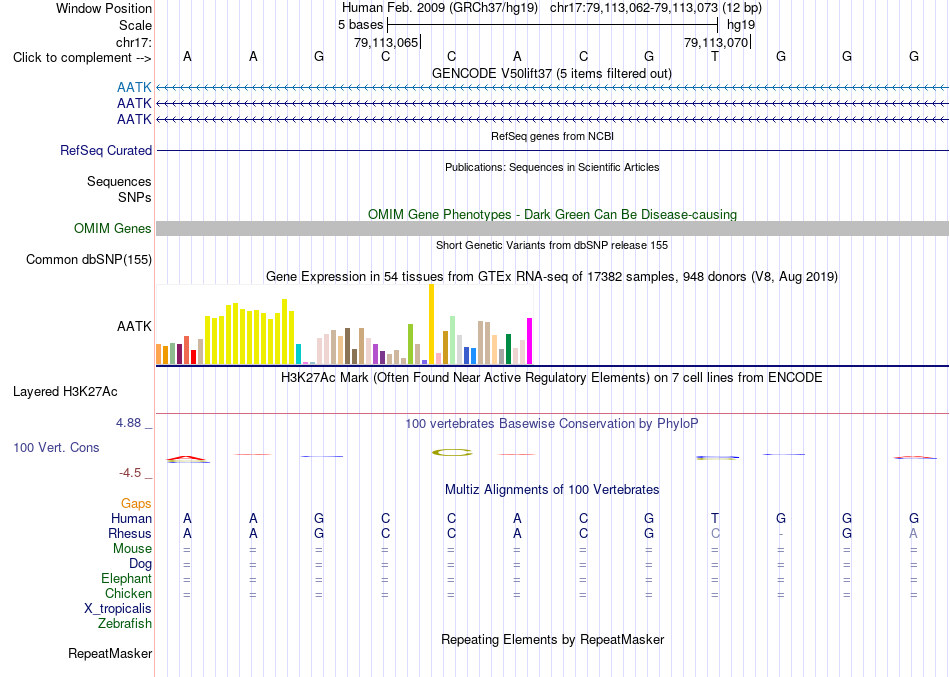
Task: Click the magenta bar in GTEx chart
Action: tap(530, 341)
